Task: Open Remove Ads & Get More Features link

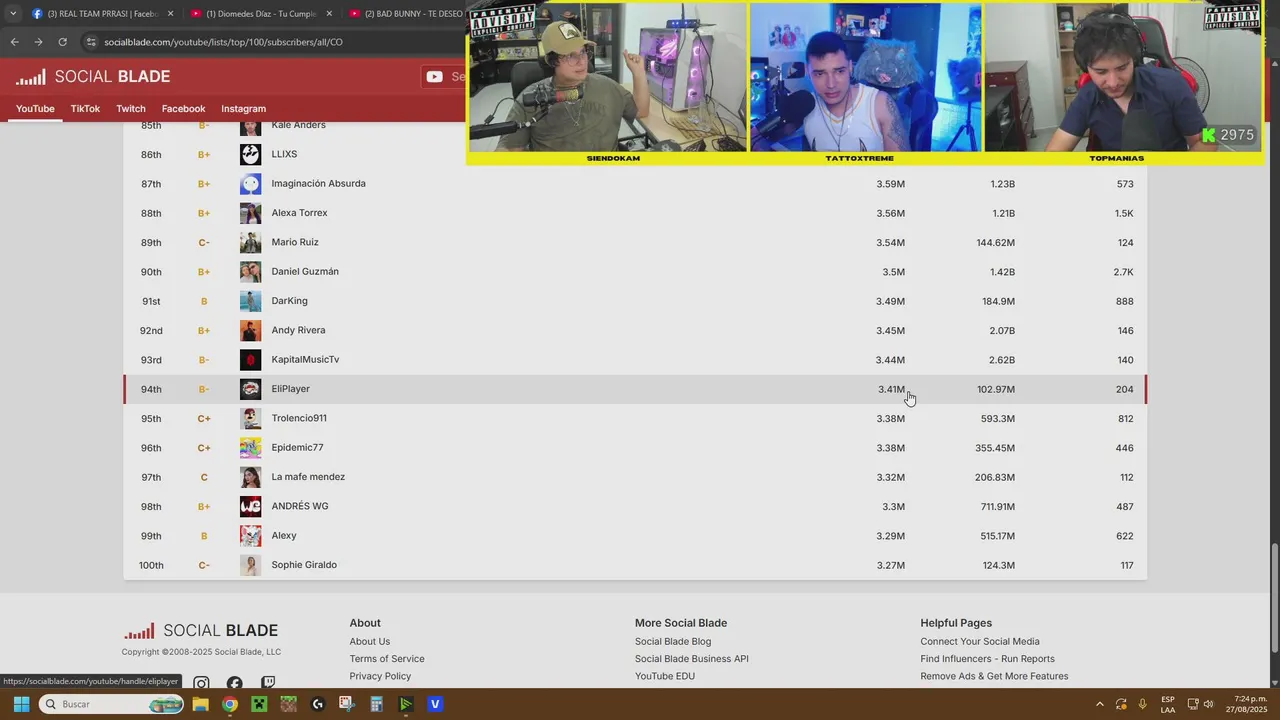Action: tap(994, 676)
